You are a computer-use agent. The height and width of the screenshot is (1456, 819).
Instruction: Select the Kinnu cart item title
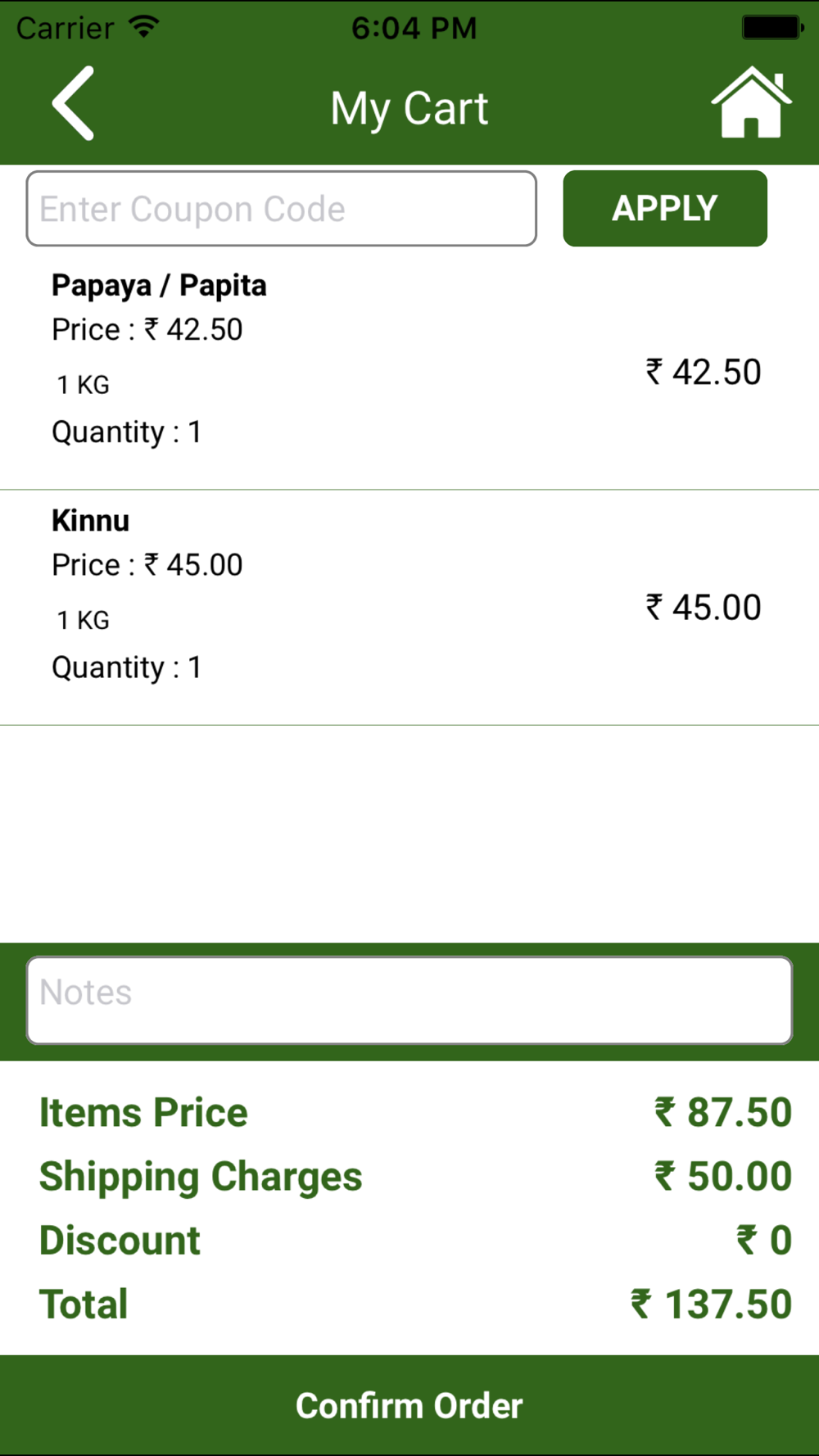coord(90,521)
